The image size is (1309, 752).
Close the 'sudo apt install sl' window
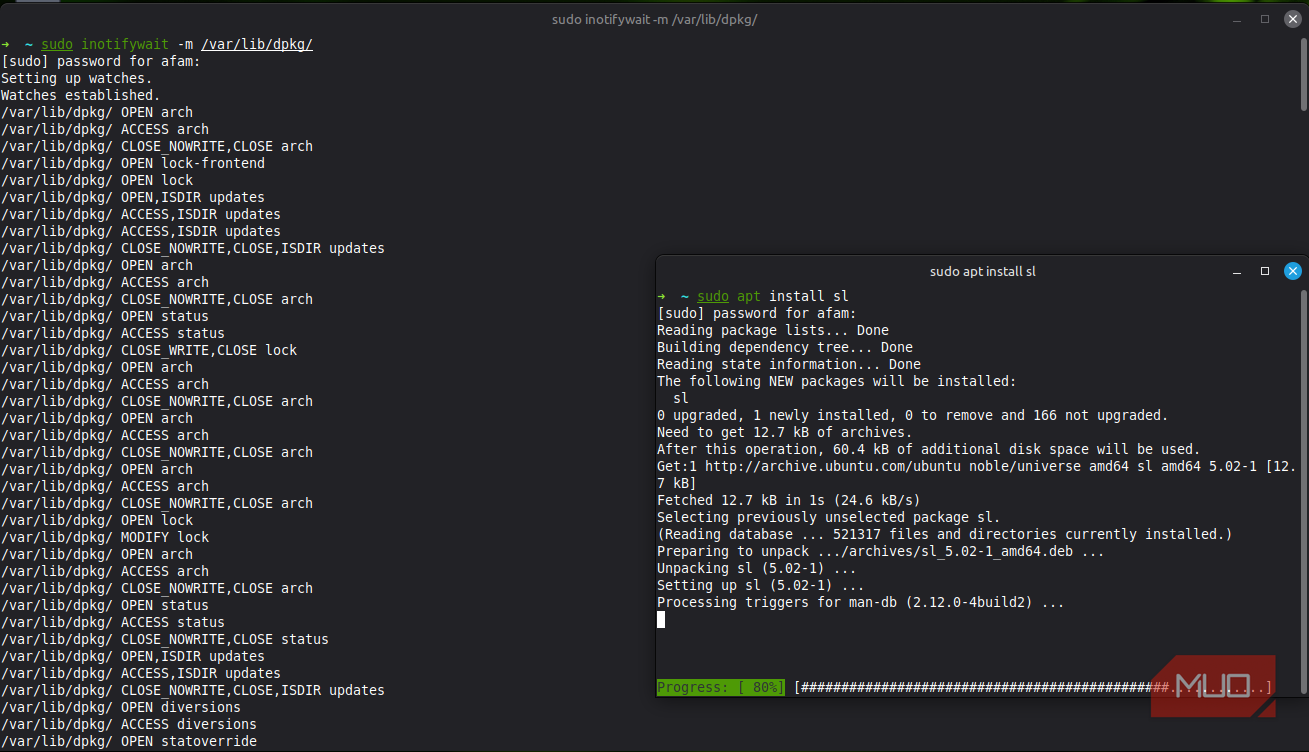coord(1292,271)
